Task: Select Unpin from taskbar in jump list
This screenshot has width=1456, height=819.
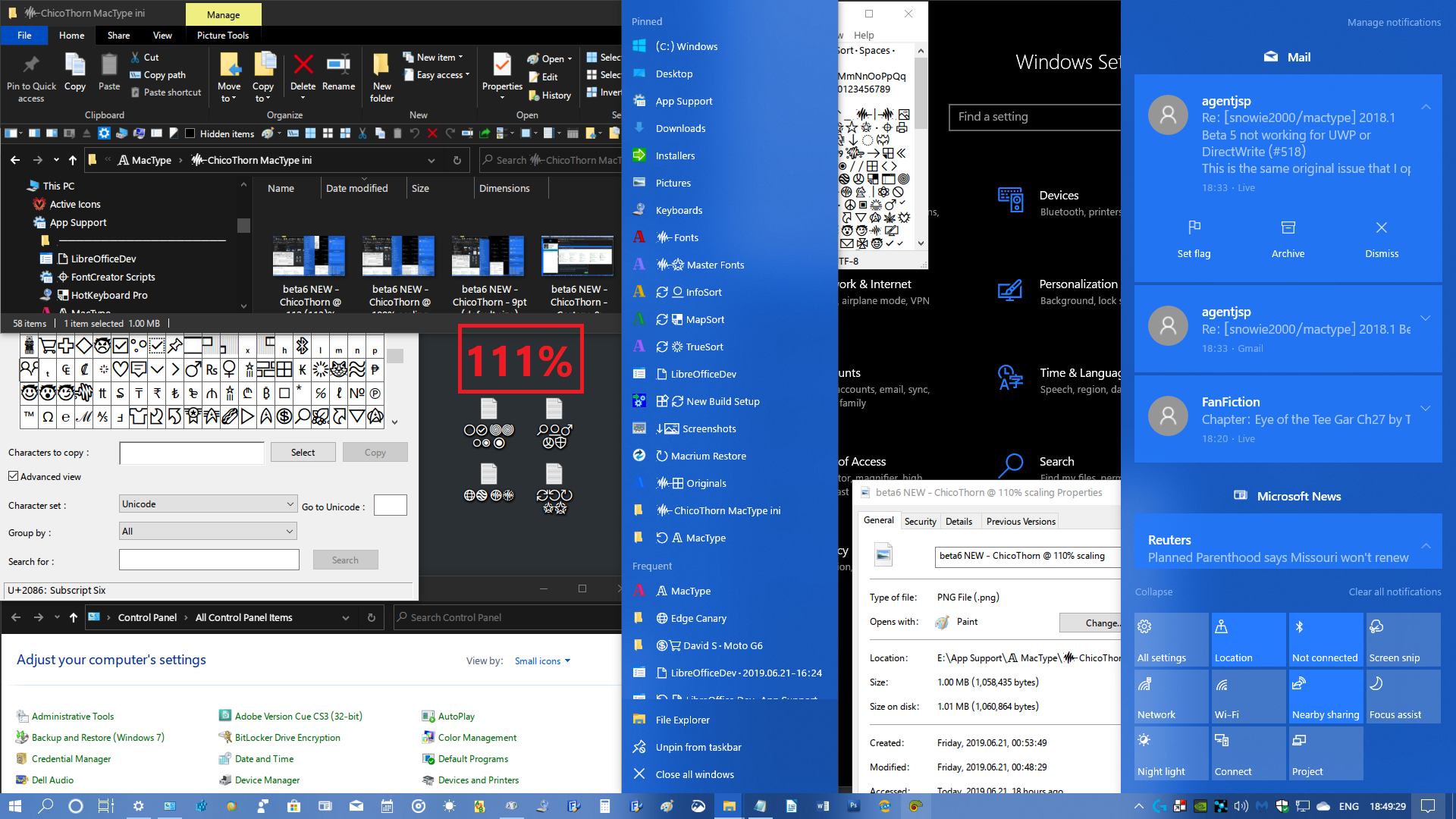Action: (x=698, y=747)
